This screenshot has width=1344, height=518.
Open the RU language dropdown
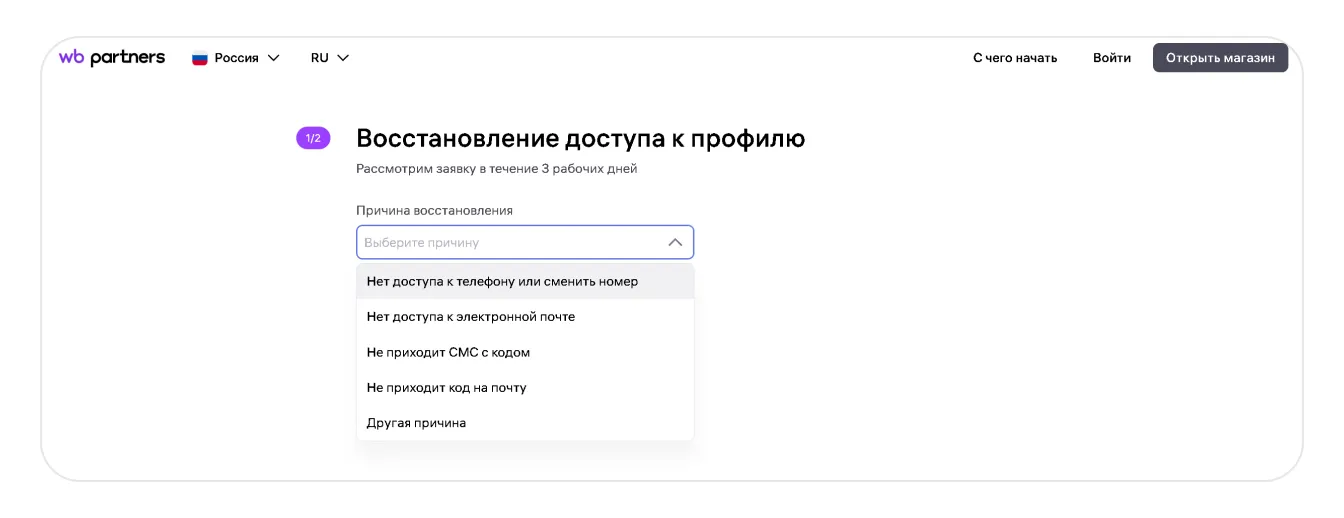pyautogui.click(x=329, y=58)
